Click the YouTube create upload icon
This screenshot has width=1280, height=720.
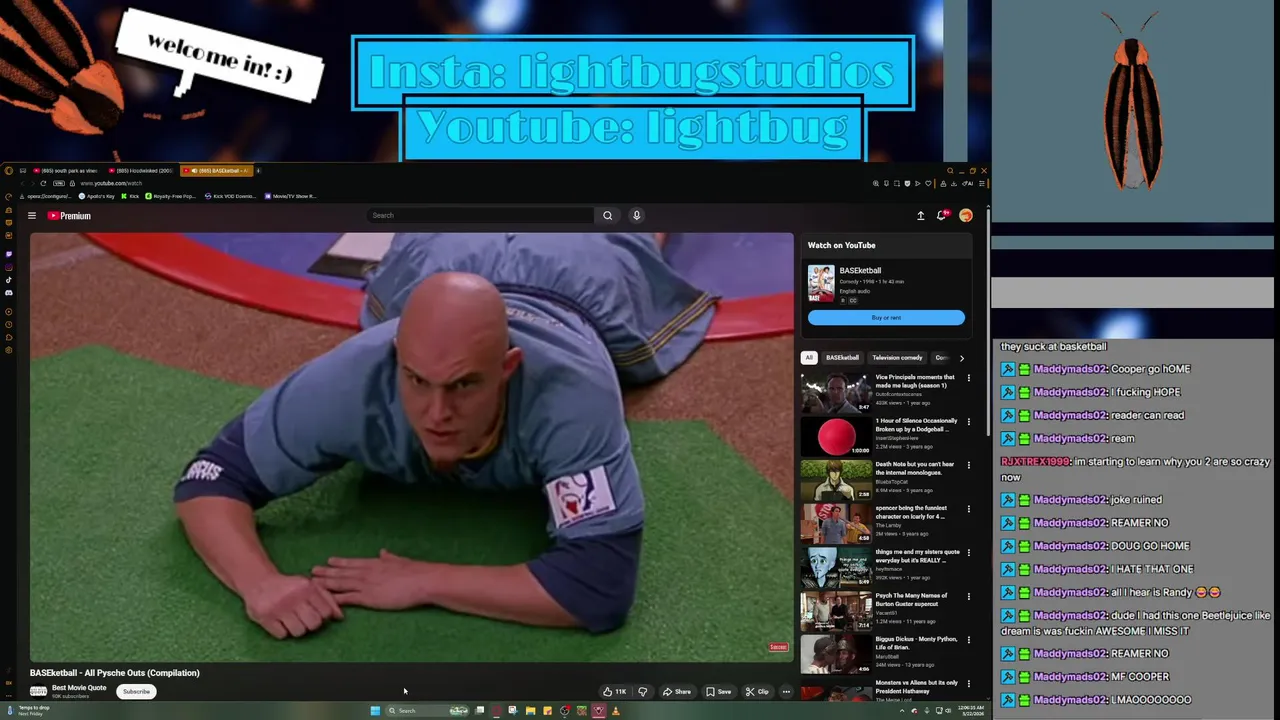[x=920, y=215]
